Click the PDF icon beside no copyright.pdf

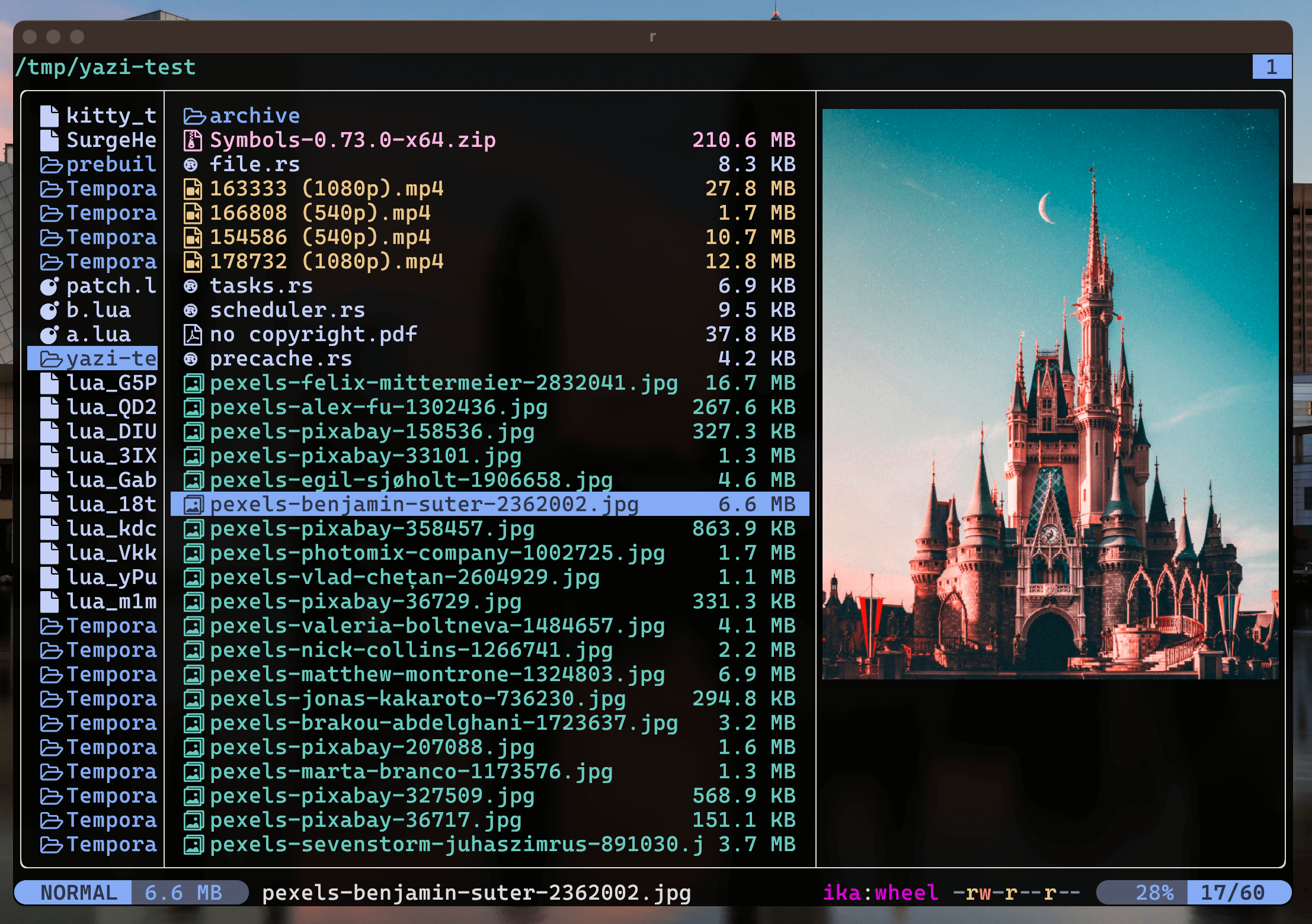click(x=193, y=335)
